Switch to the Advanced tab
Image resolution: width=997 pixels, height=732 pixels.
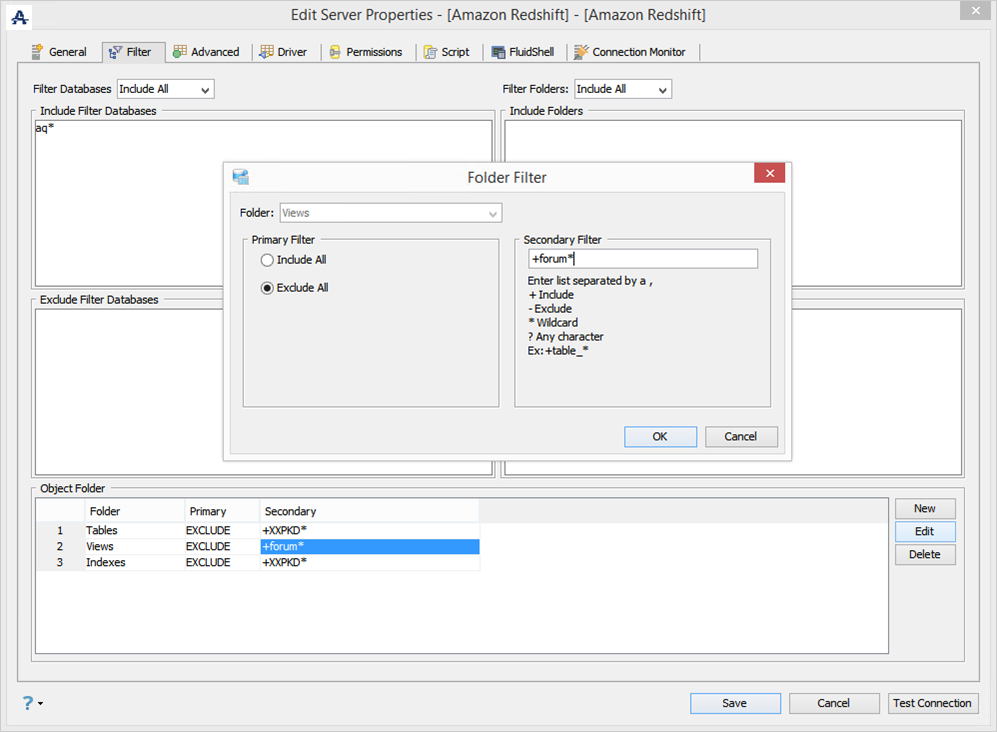tap(207, 52)
